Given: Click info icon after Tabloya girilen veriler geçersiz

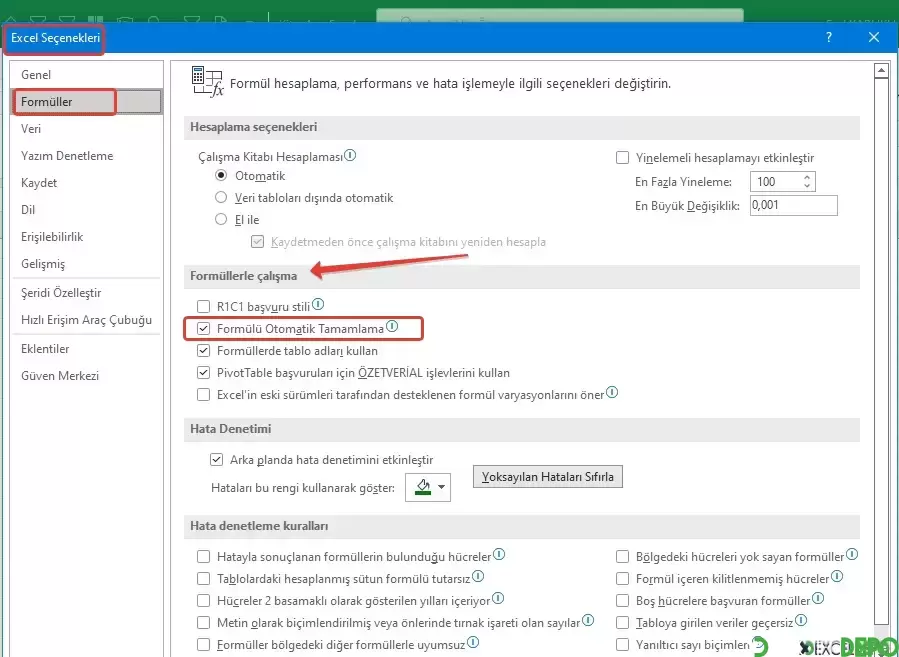Looking at the screenshot, I should 801,620.
